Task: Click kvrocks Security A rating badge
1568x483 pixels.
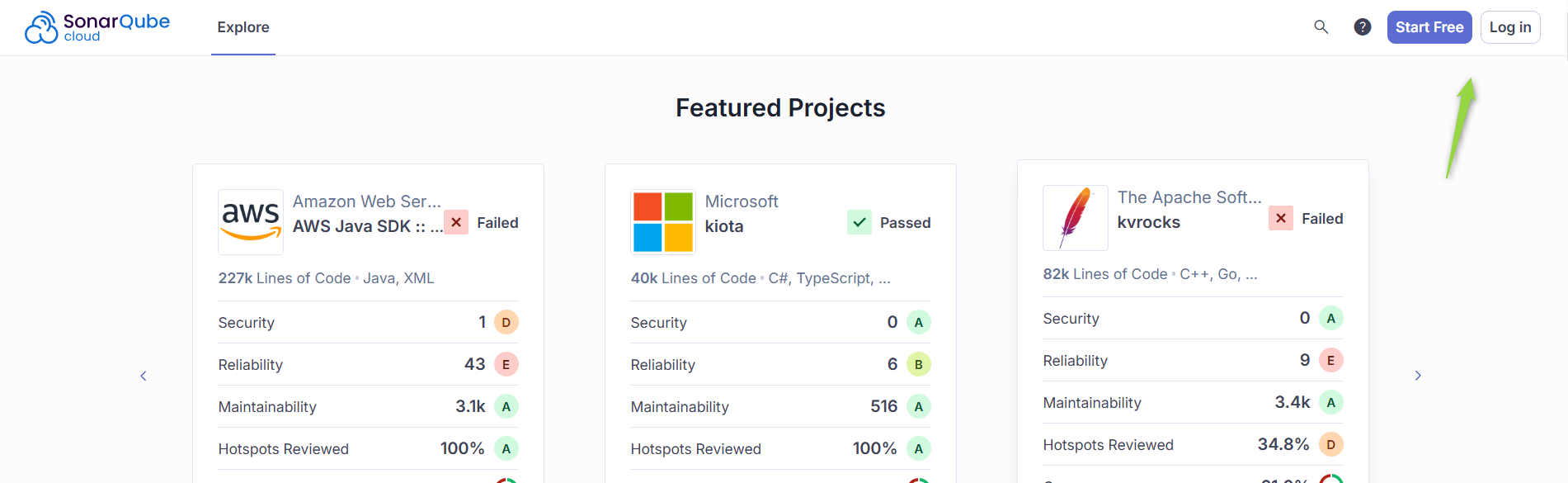Action: 1331,318
